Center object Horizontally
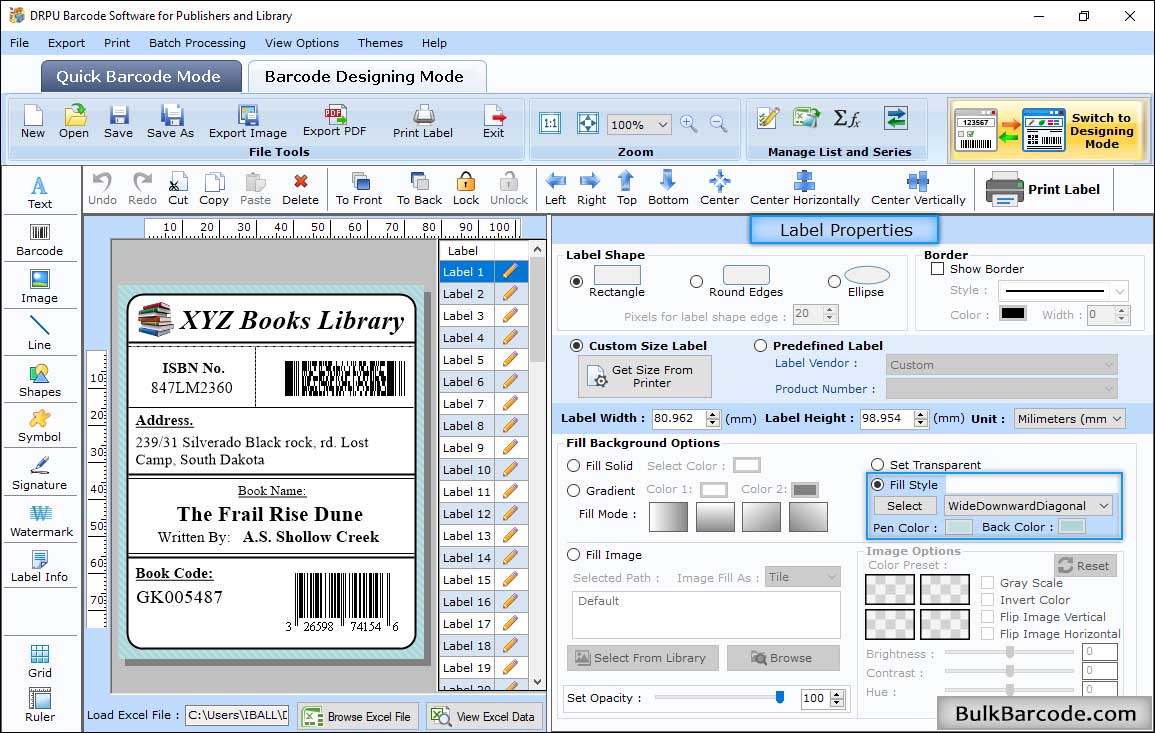 tap(805, 189)
